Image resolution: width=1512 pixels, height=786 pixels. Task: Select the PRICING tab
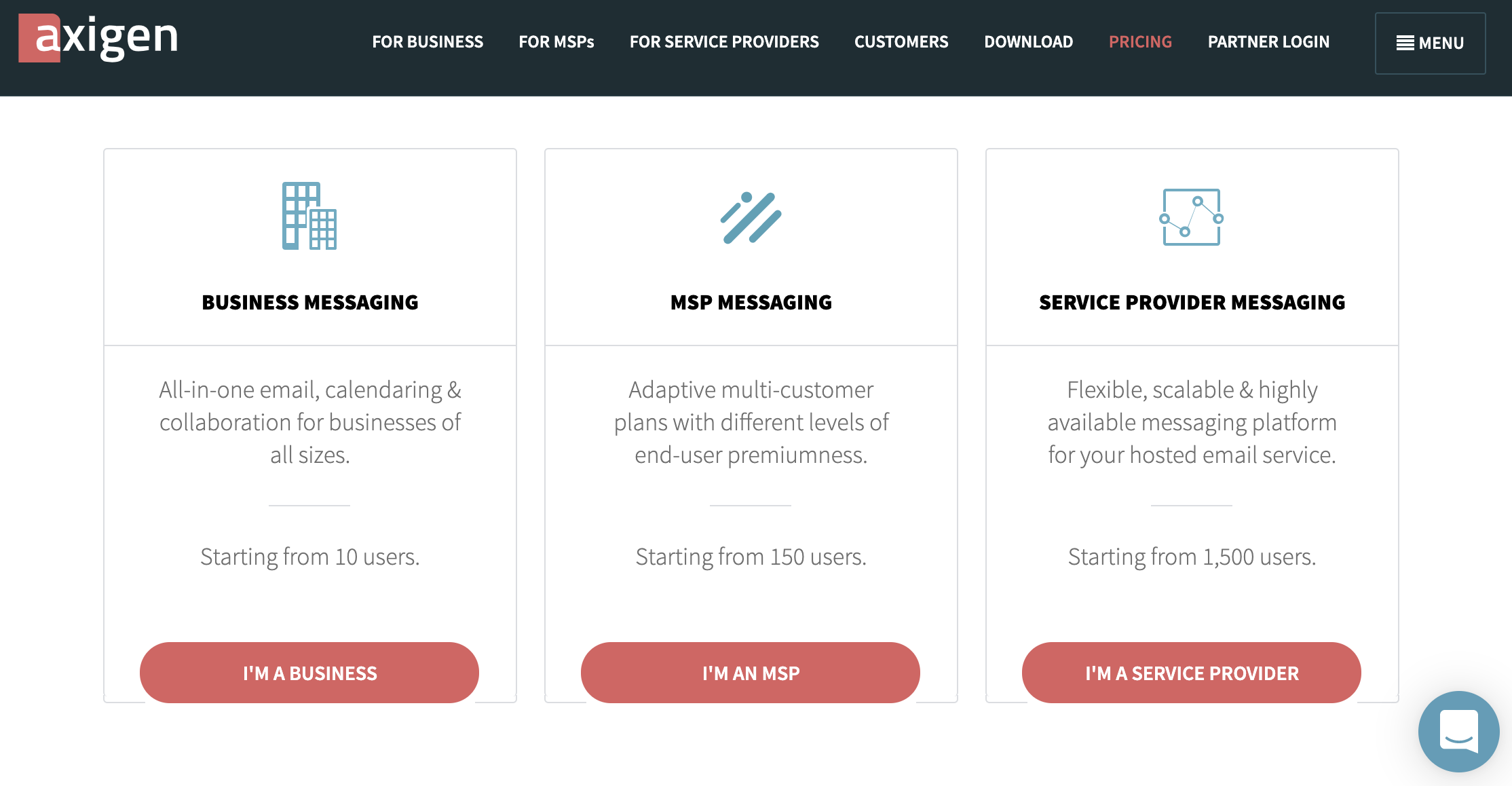point(1140,41)
